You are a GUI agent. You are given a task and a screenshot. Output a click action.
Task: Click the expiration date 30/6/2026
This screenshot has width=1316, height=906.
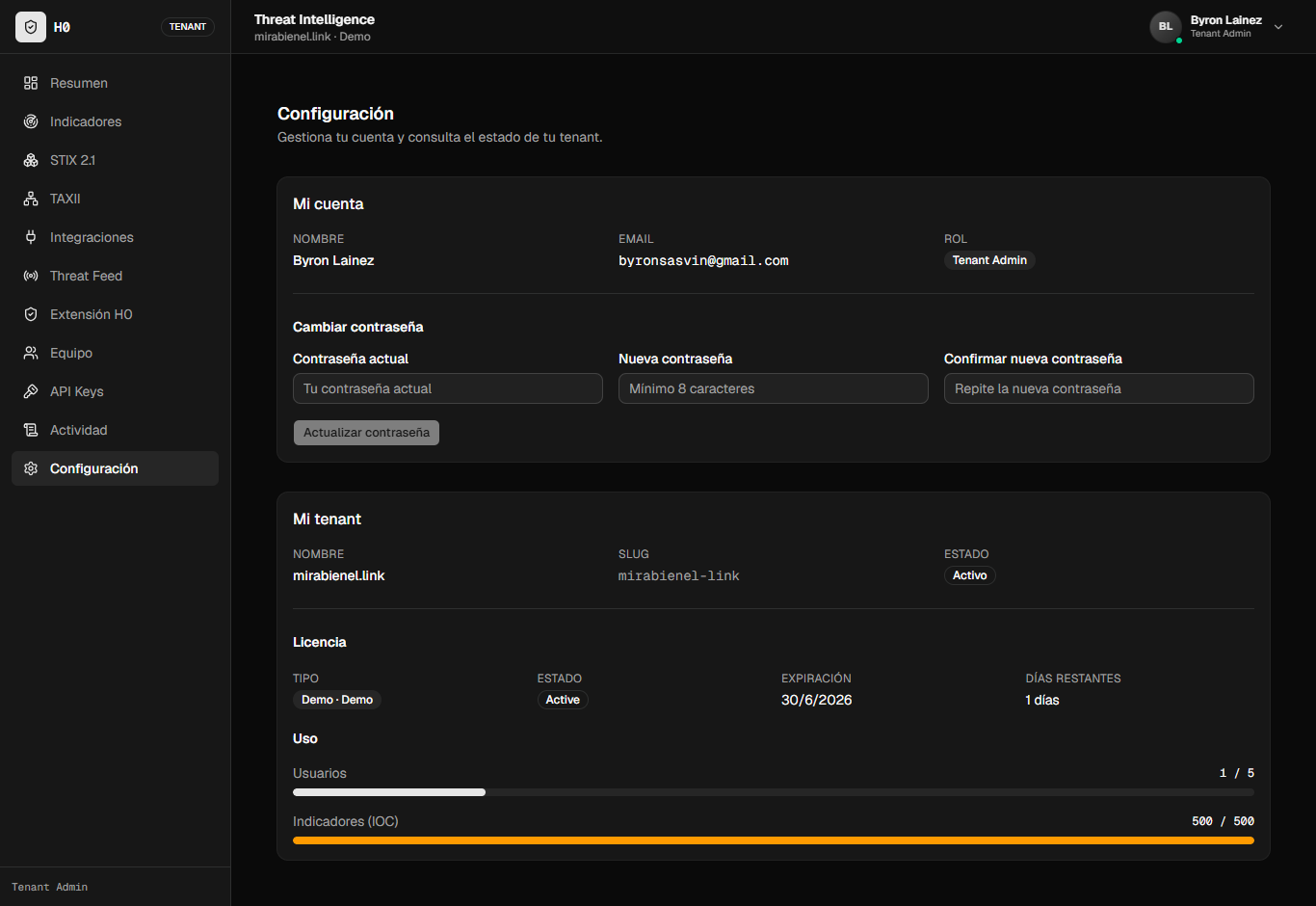(x=817, y=700)
